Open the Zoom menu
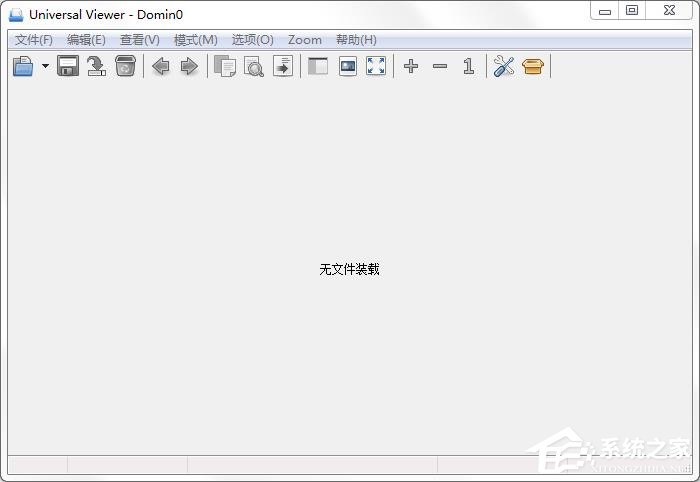The width and height of the screenshot is (700, 482). [305, 40]
